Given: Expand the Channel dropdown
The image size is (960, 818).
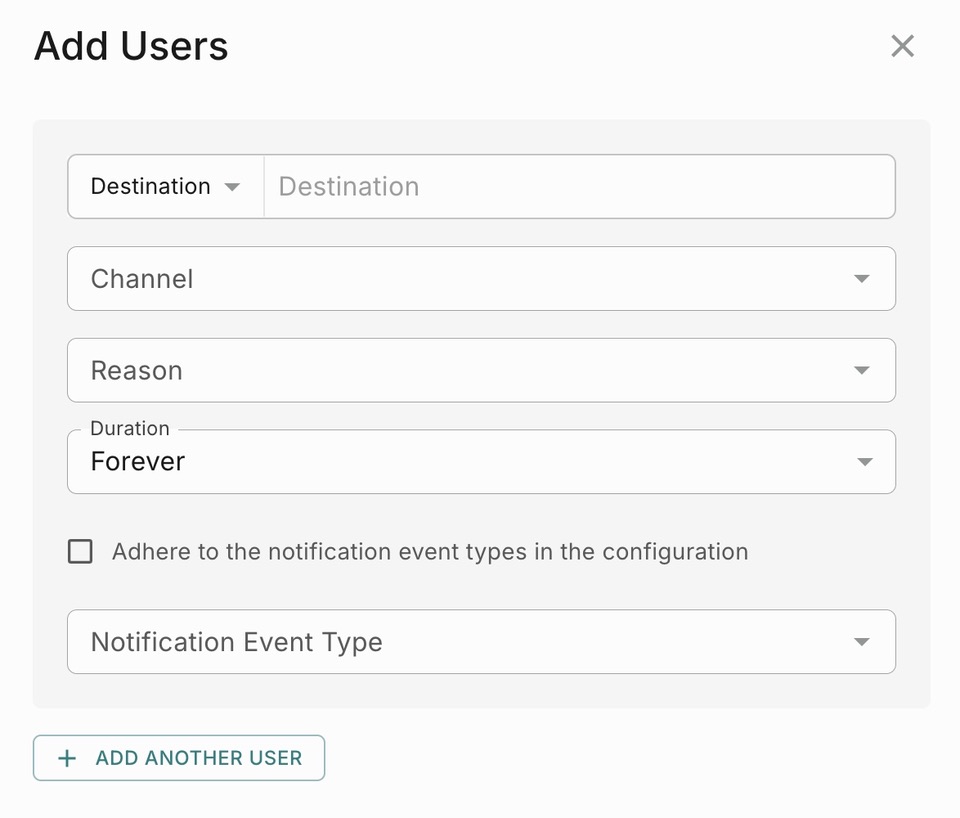Looking at the screenshot, I should tap(480, 279).
